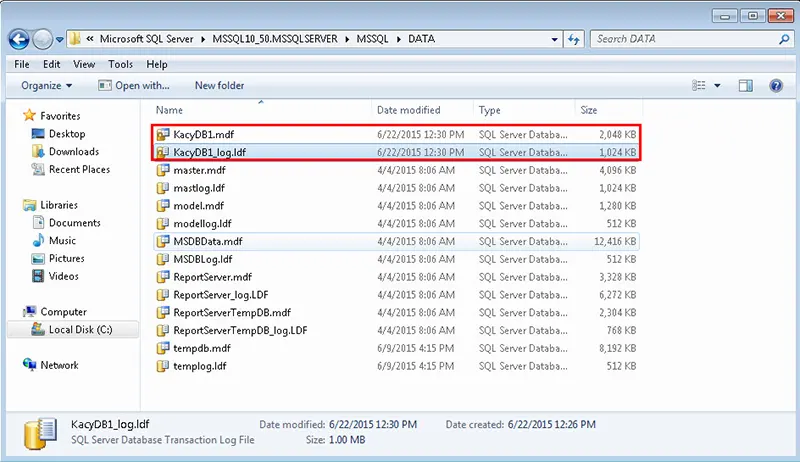800x462 pixels.
Task: Select the mastlog.ldf file icon
Action: click(163, 188)
